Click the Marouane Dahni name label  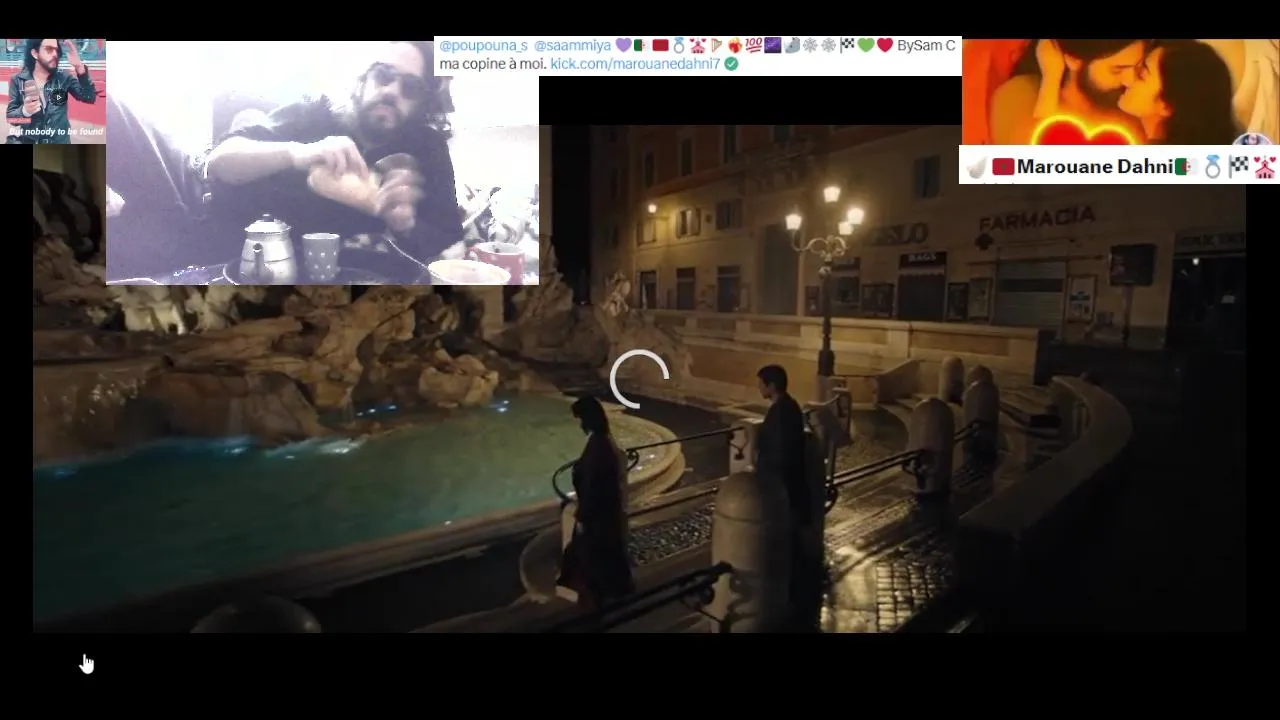[x=1094, y=167]
